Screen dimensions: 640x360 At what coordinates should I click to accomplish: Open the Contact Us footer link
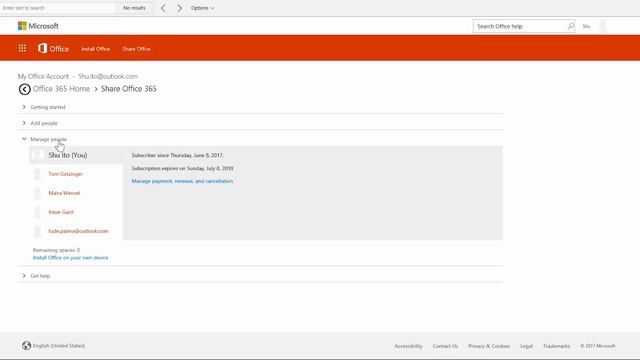[445, 346]
